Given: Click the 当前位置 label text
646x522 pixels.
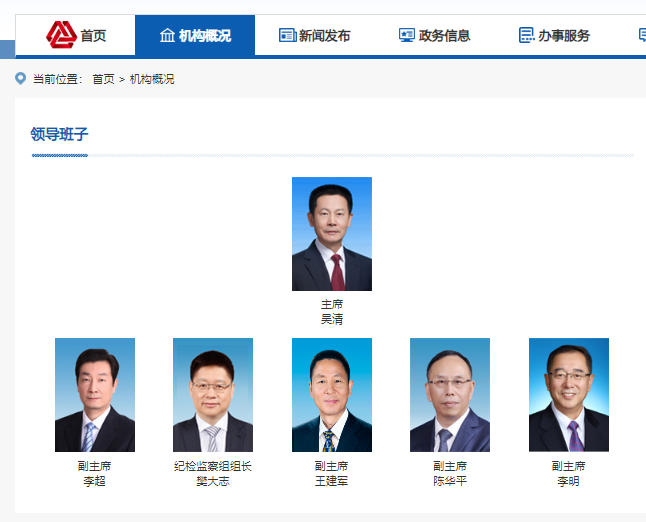Looking at the screenshot, I should tap(57, 79).
